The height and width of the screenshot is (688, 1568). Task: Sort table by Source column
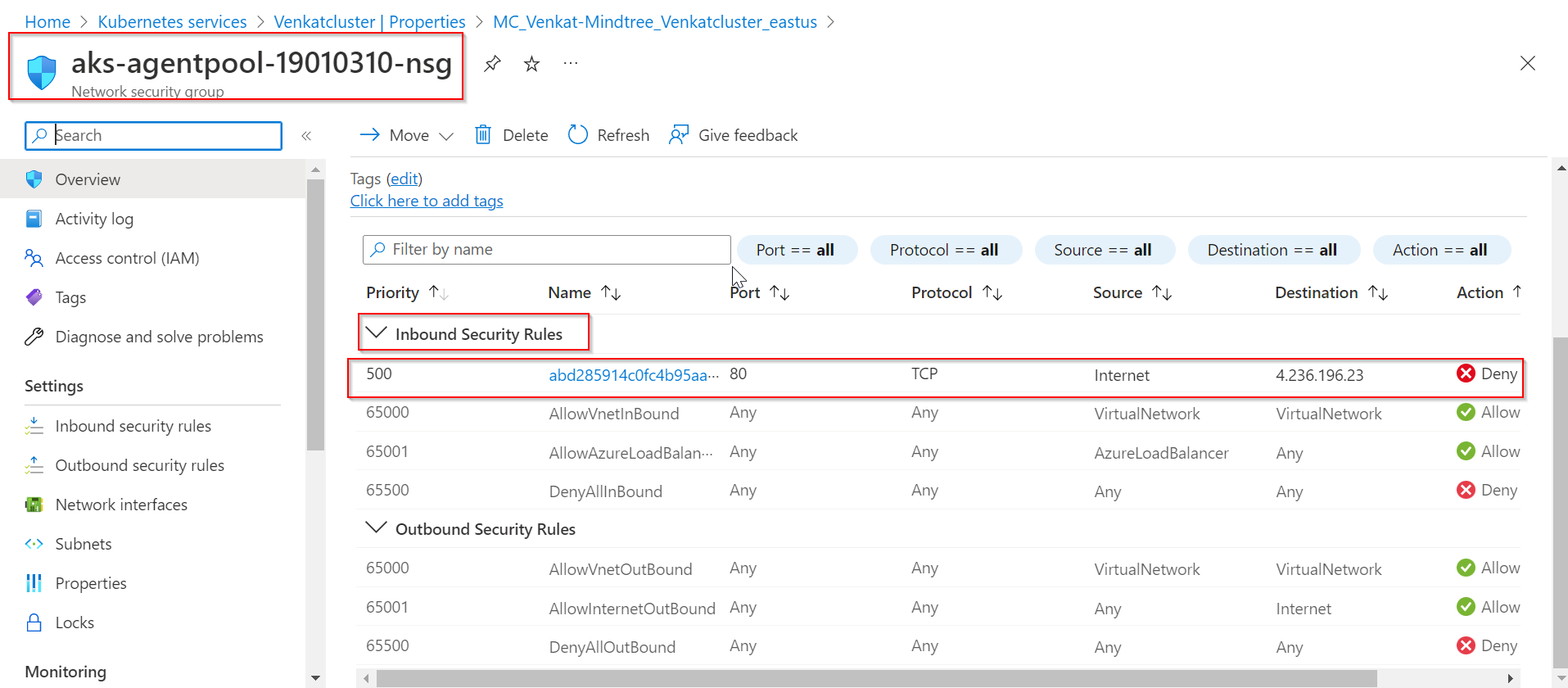click(1132, 292)
